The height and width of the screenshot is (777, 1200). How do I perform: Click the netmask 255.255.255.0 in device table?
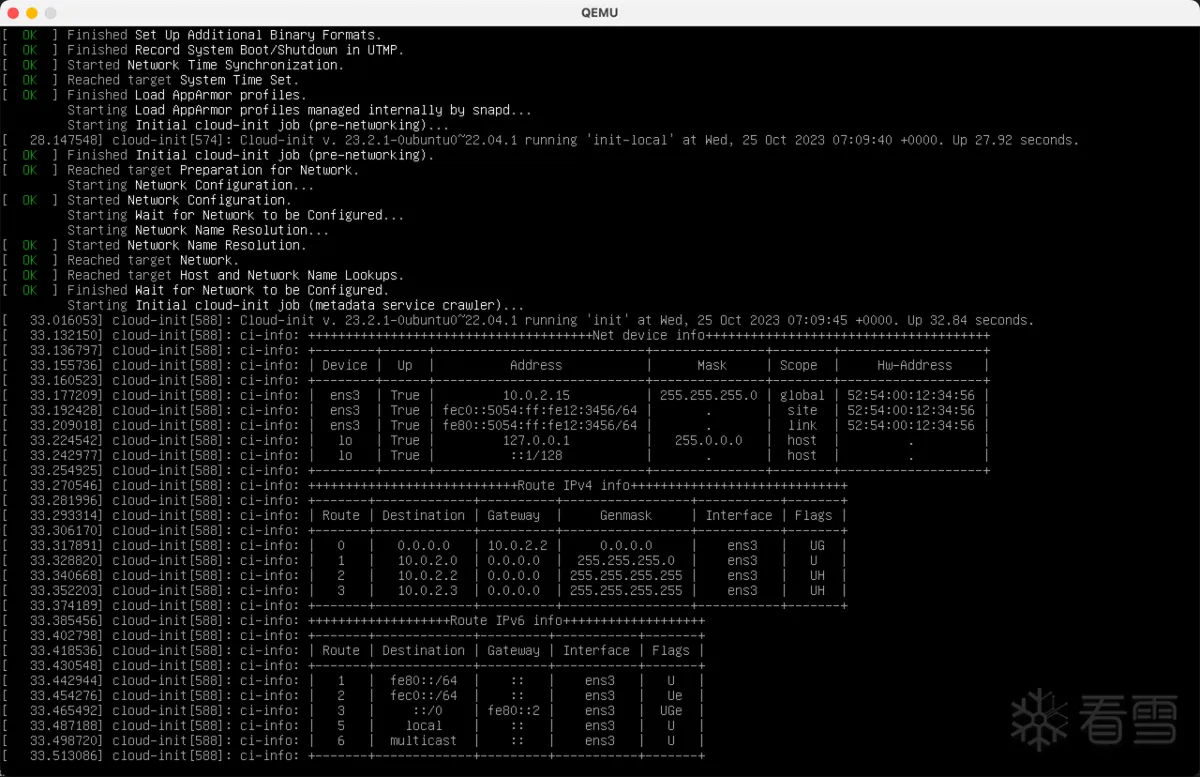(709, 395)
